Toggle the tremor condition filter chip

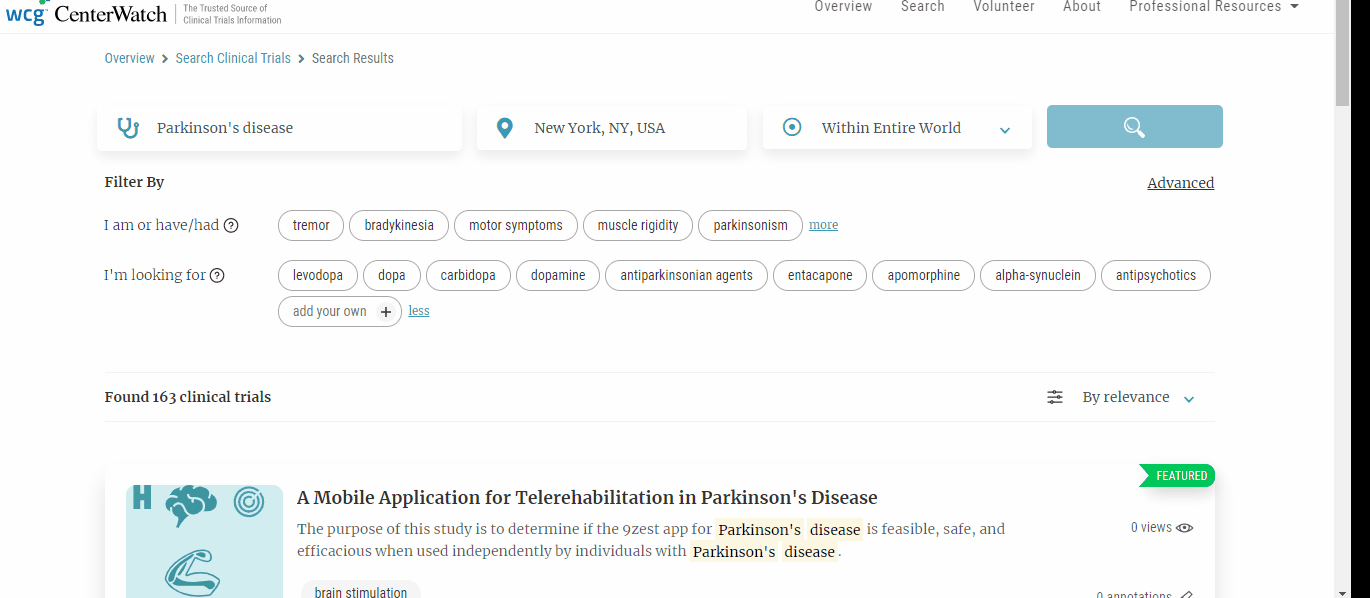[x=310, y=225]
